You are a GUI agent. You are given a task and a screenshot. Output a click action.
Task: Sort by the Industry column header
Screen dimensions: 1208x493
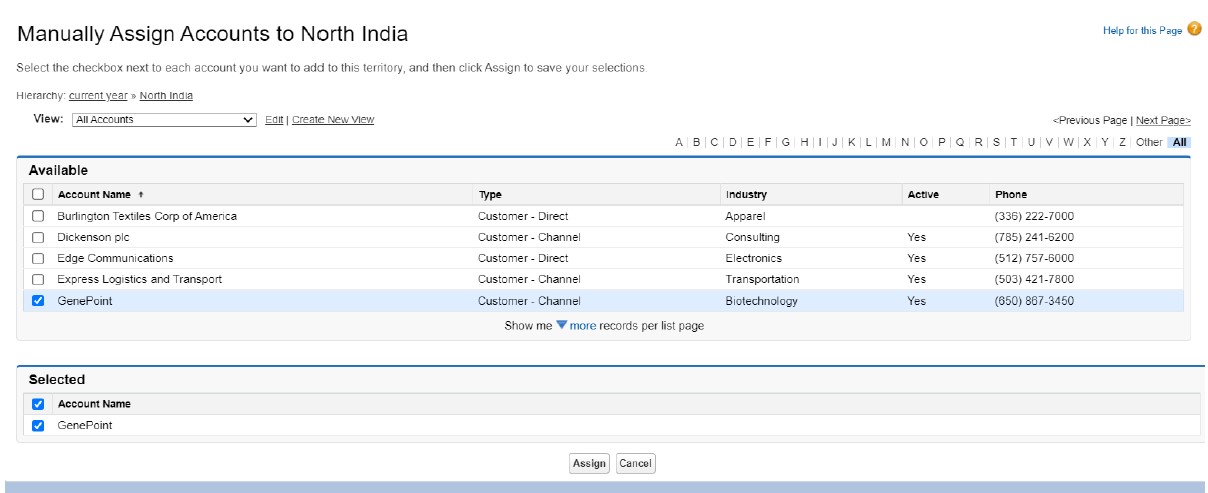click(x=746, y=195)
